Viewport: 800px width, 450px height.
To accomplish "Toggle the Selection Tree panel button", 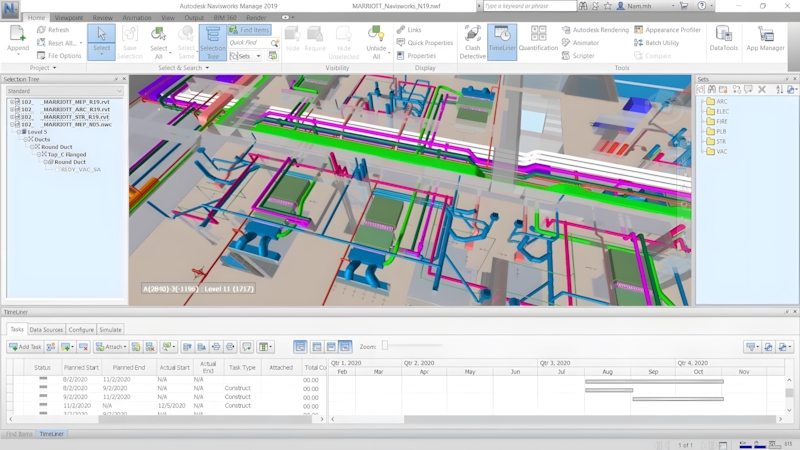I will (213, 42).
